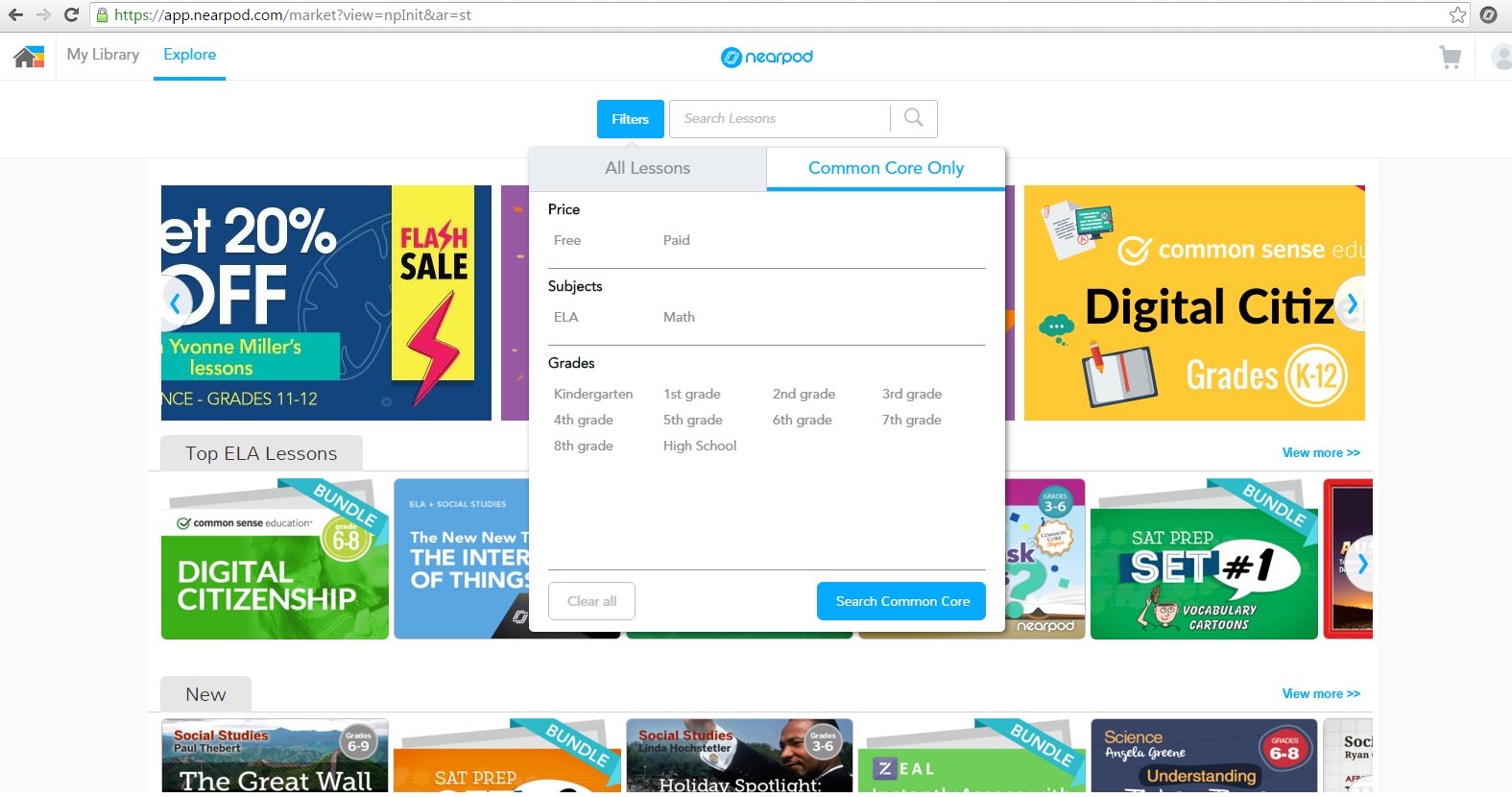Open the ZEAL bundle thumbnail

click(972, 756)
